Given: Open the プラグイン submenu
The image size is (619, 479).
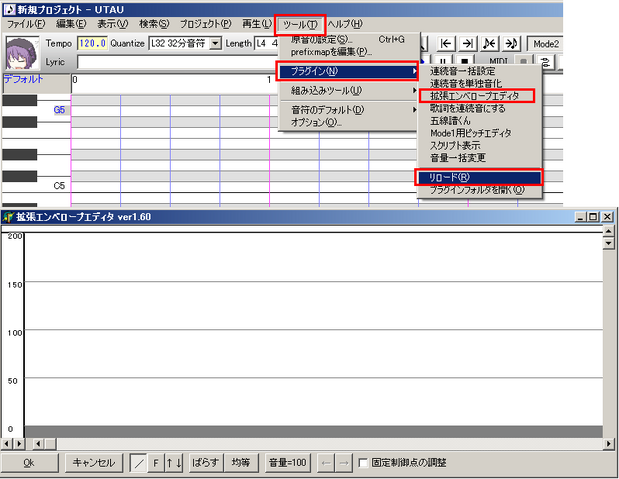Looking at the screenshot, I should pos(349,71).
